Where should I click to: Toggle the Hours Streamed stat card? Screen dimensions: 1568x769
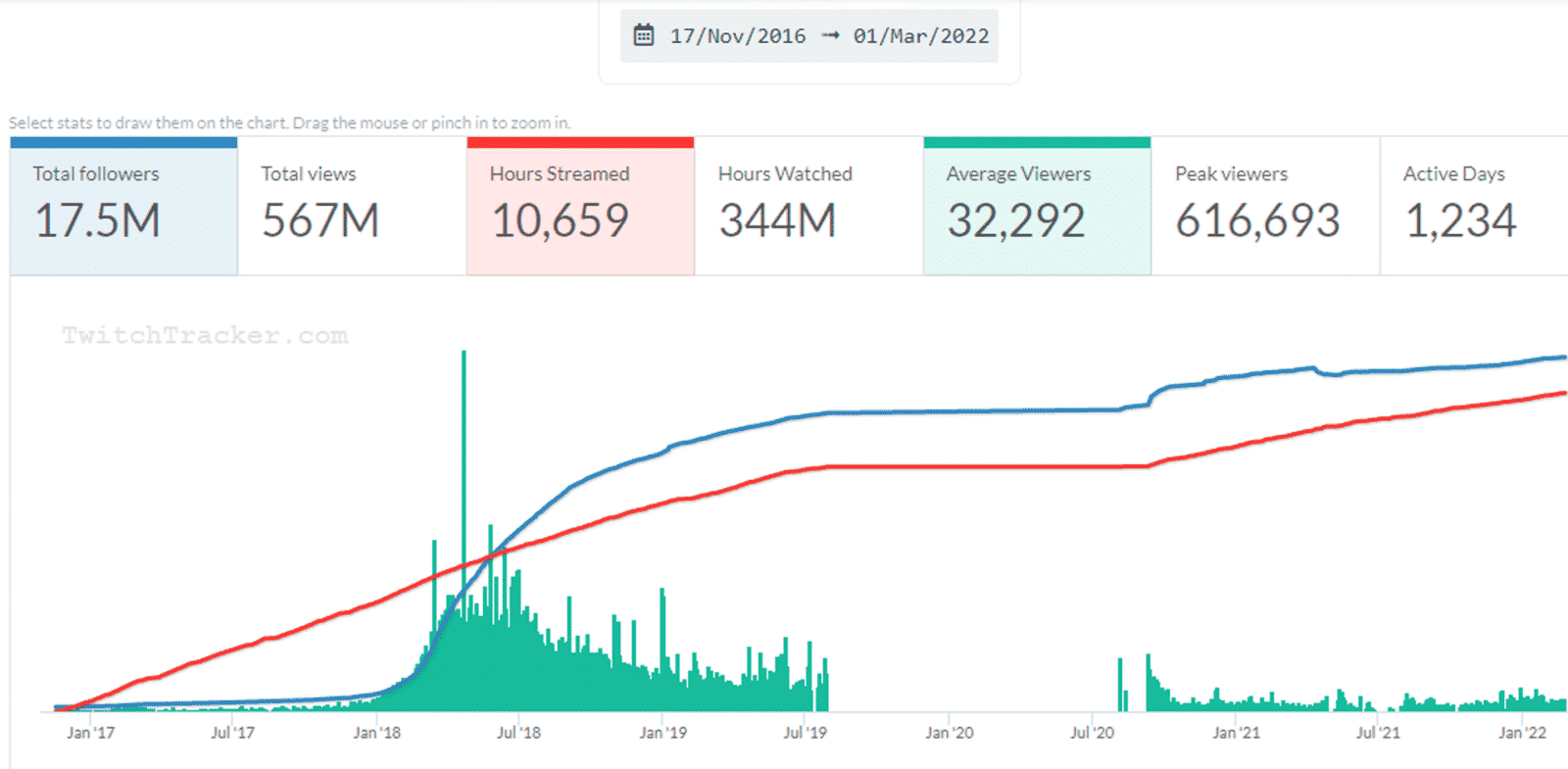click(581, 207)
